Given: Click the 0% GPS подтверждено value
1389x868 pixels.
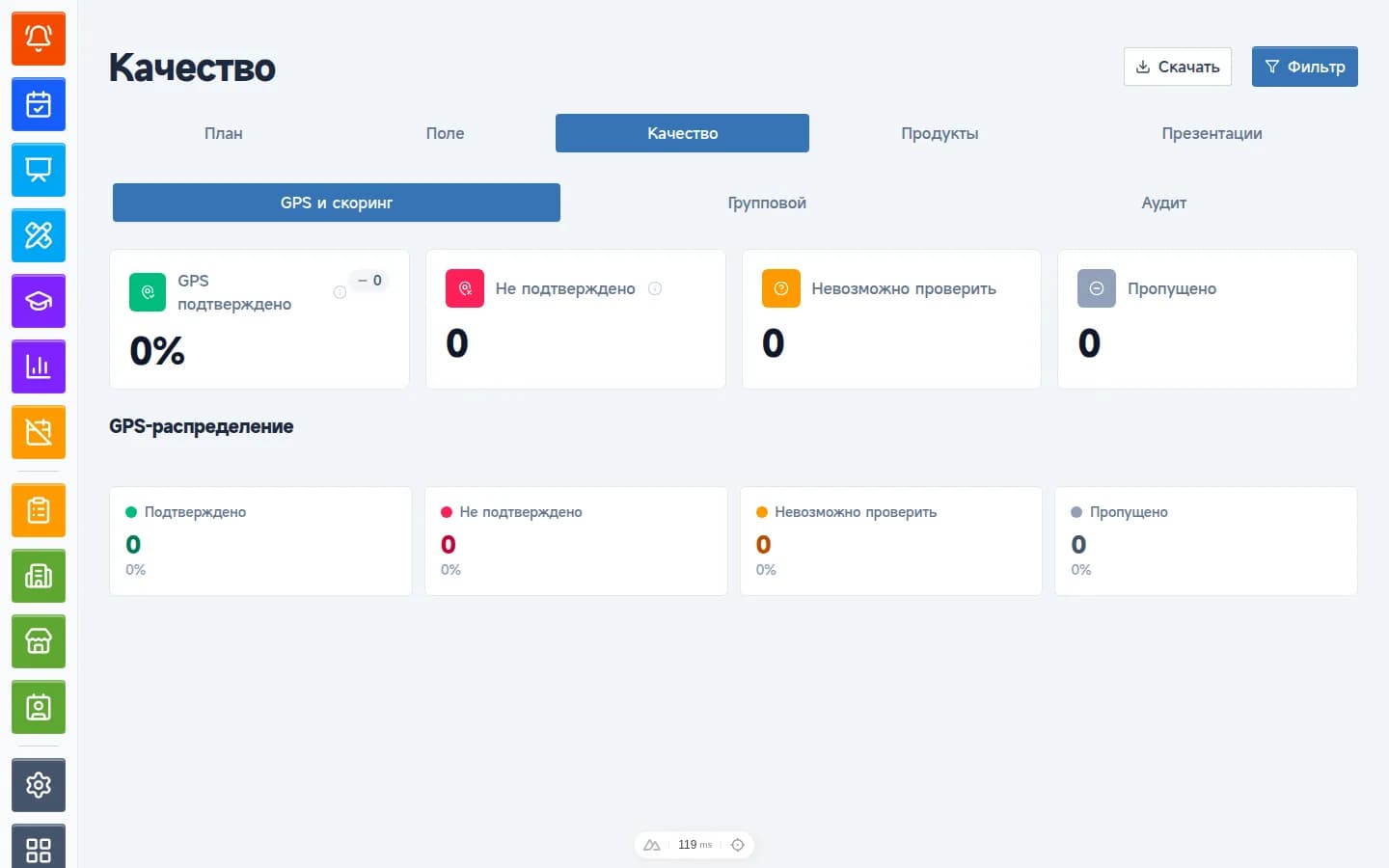Looking at the screenshot, I should 157,351.
